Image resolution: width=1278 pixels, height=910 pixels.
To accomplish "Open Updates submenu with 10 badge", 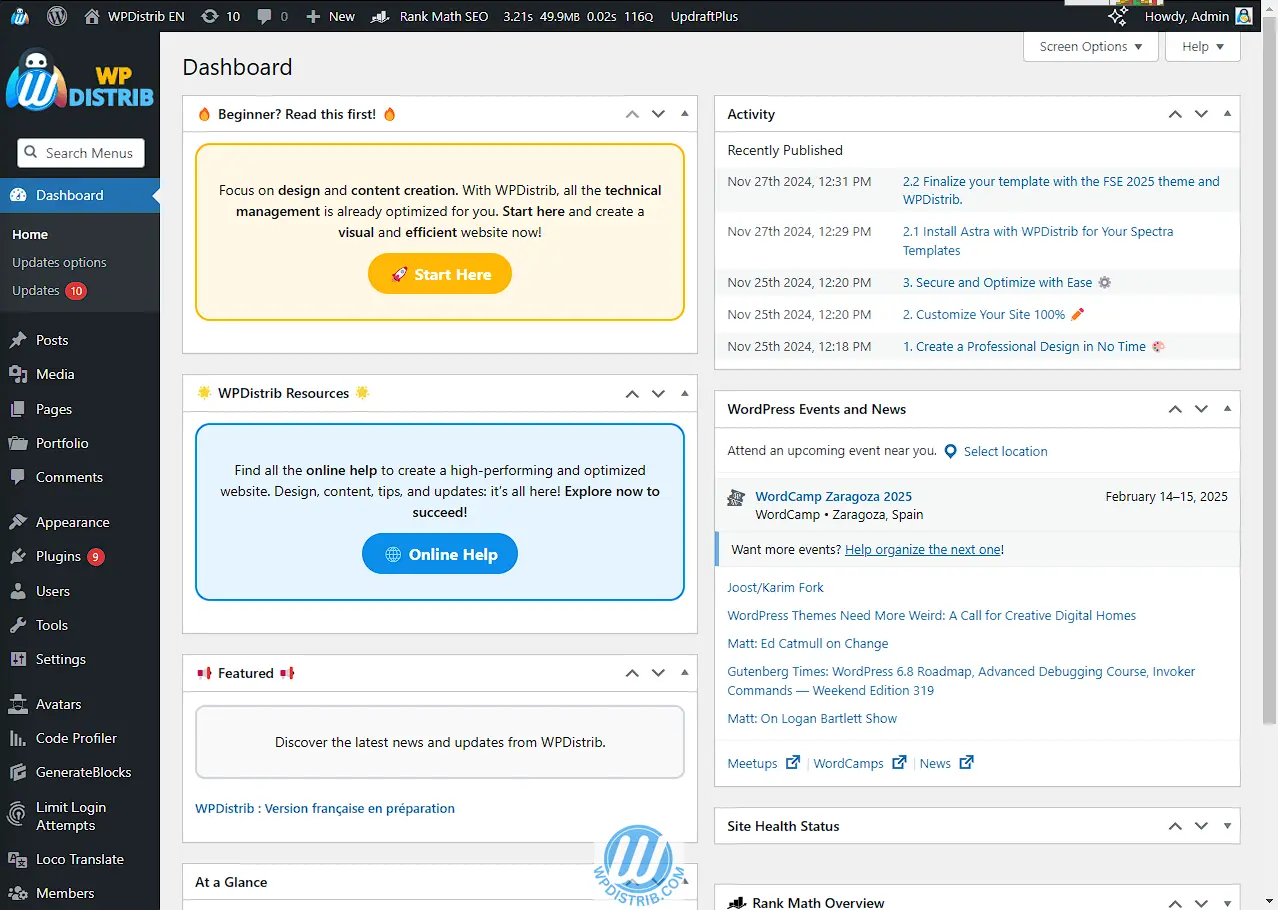I will [49, 290].
